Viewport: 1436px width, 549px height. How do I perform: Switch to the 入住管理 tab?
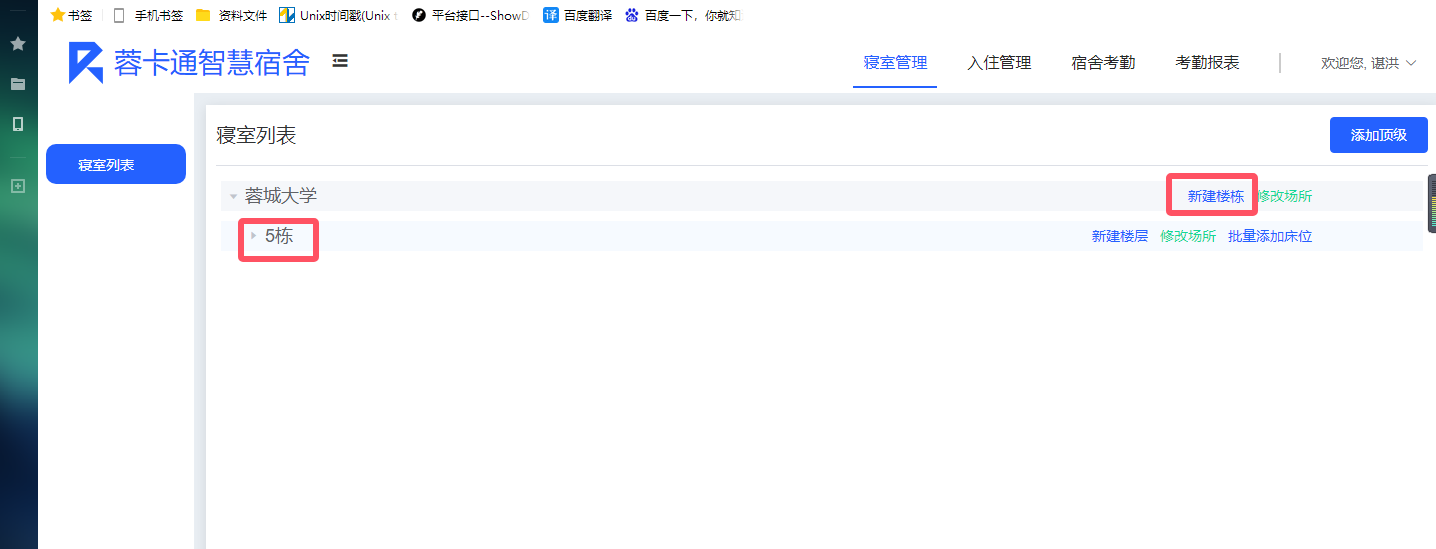[999, 63]
